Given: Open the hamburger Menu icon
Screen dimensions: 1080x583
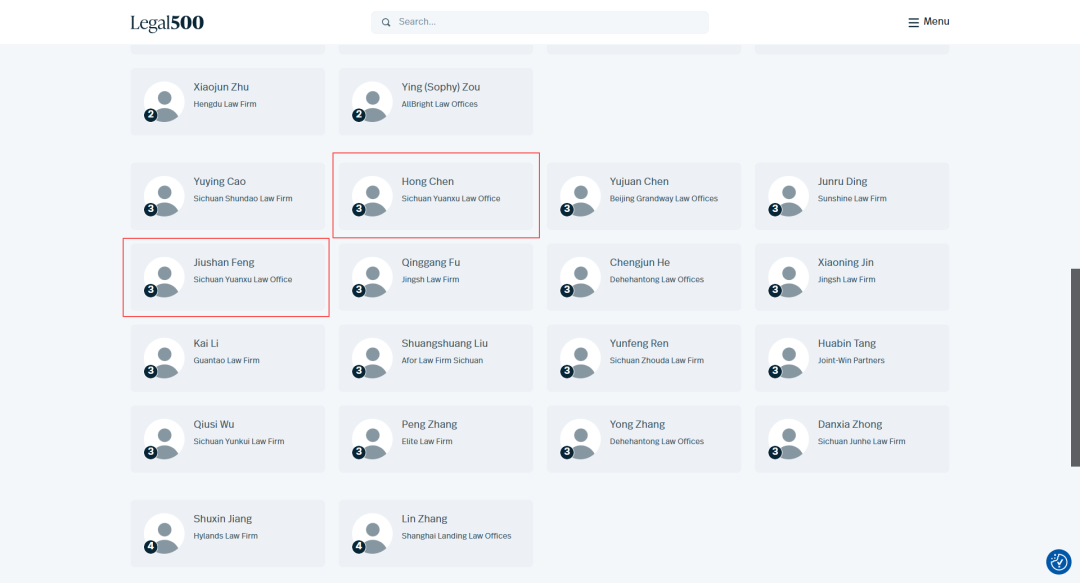Looking at the screenshot, I should pyautogui.click(x=913, y=23).
